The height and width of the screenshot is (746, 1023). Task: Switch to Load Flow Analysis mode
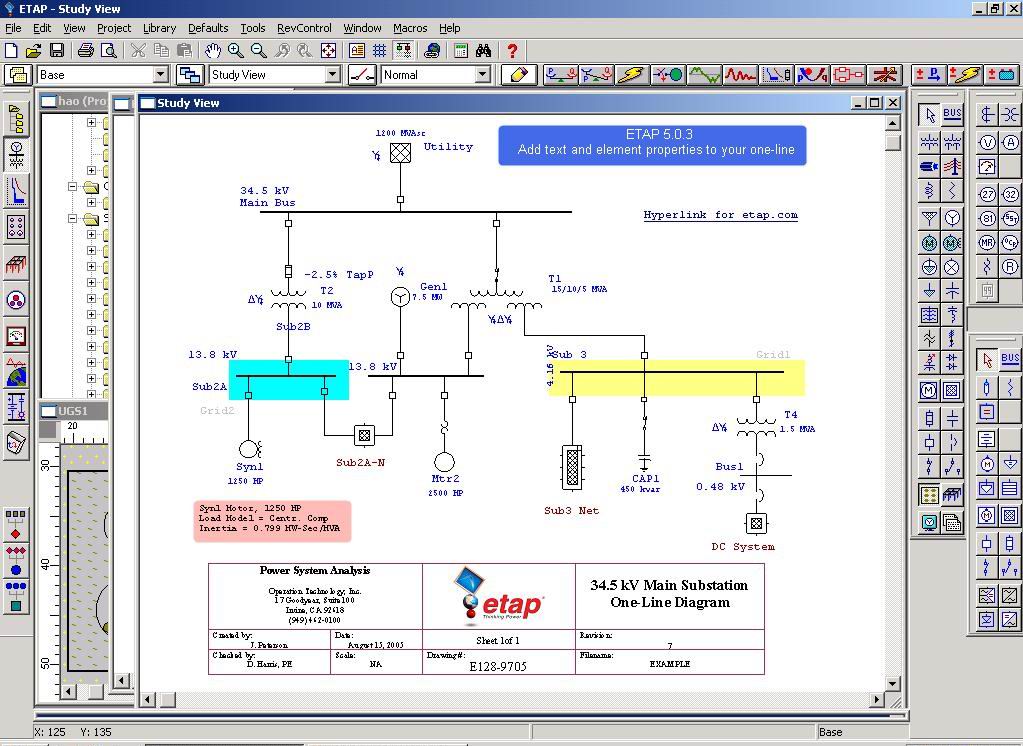pos(560,74)
